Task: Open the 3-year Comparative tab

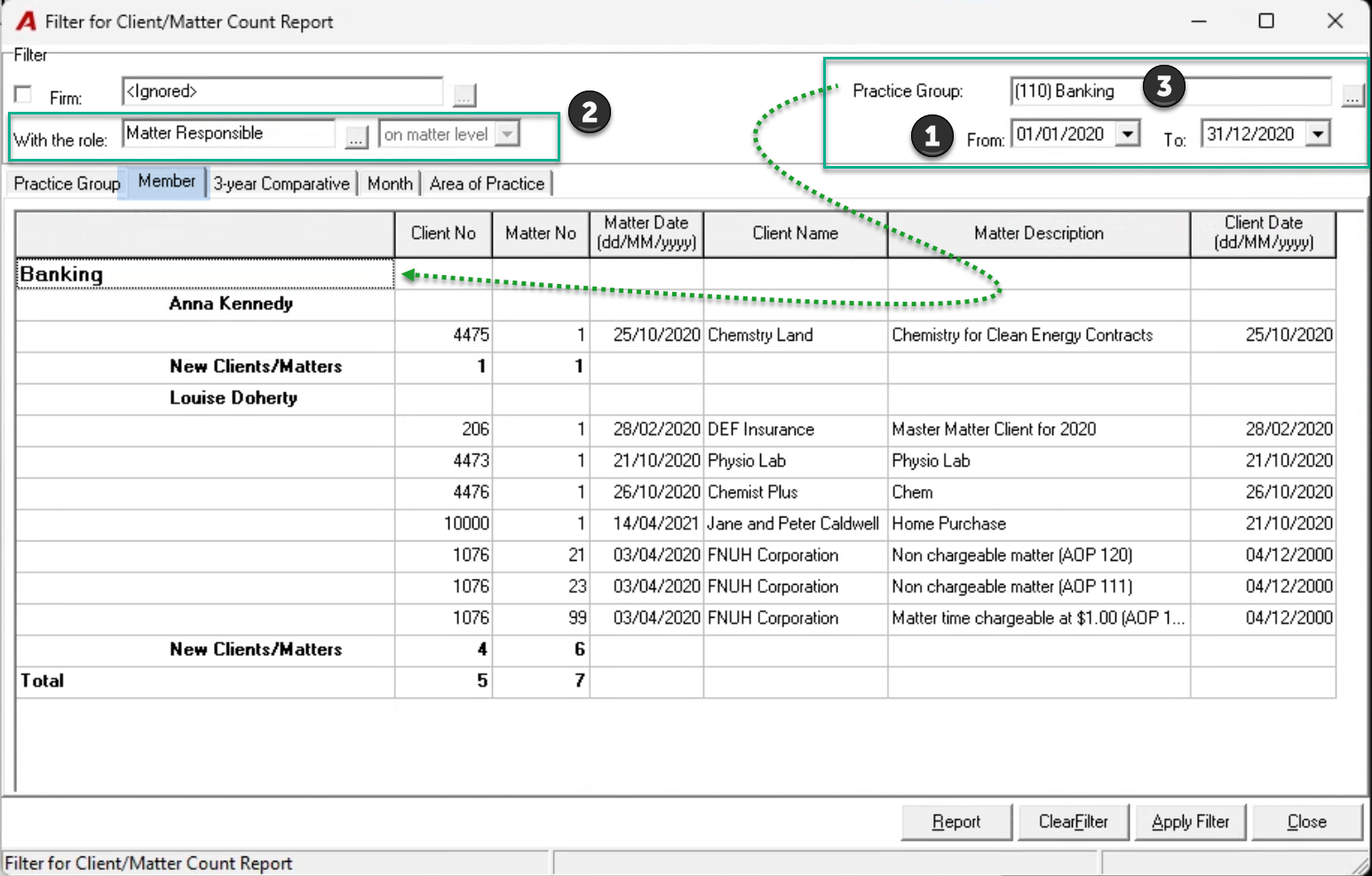Action: (282, 184)
